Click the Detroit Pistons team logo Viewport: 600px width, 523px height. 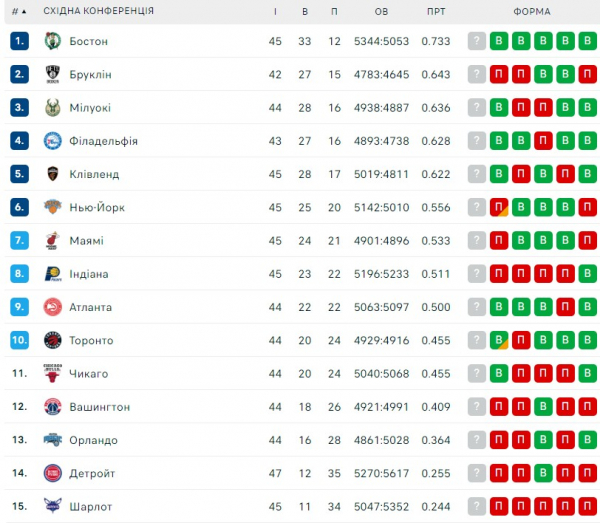(x=53, y=473)
